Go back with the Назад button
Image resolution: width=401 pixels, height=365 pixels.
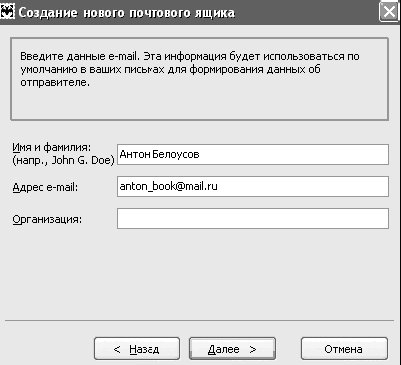(x=137, y=349)
